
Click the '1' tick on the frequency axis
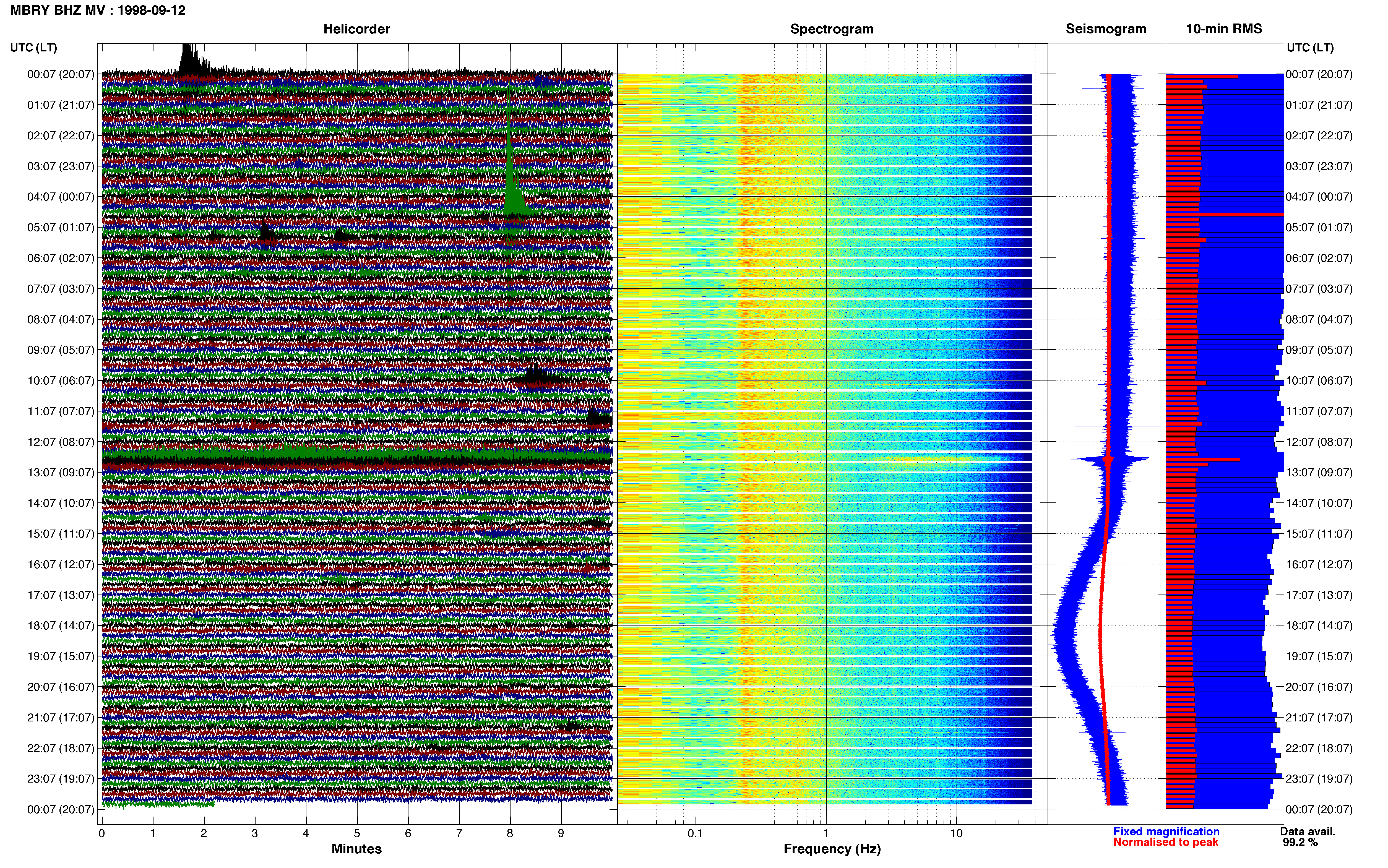pyautogui.click(x=826, y=833)
